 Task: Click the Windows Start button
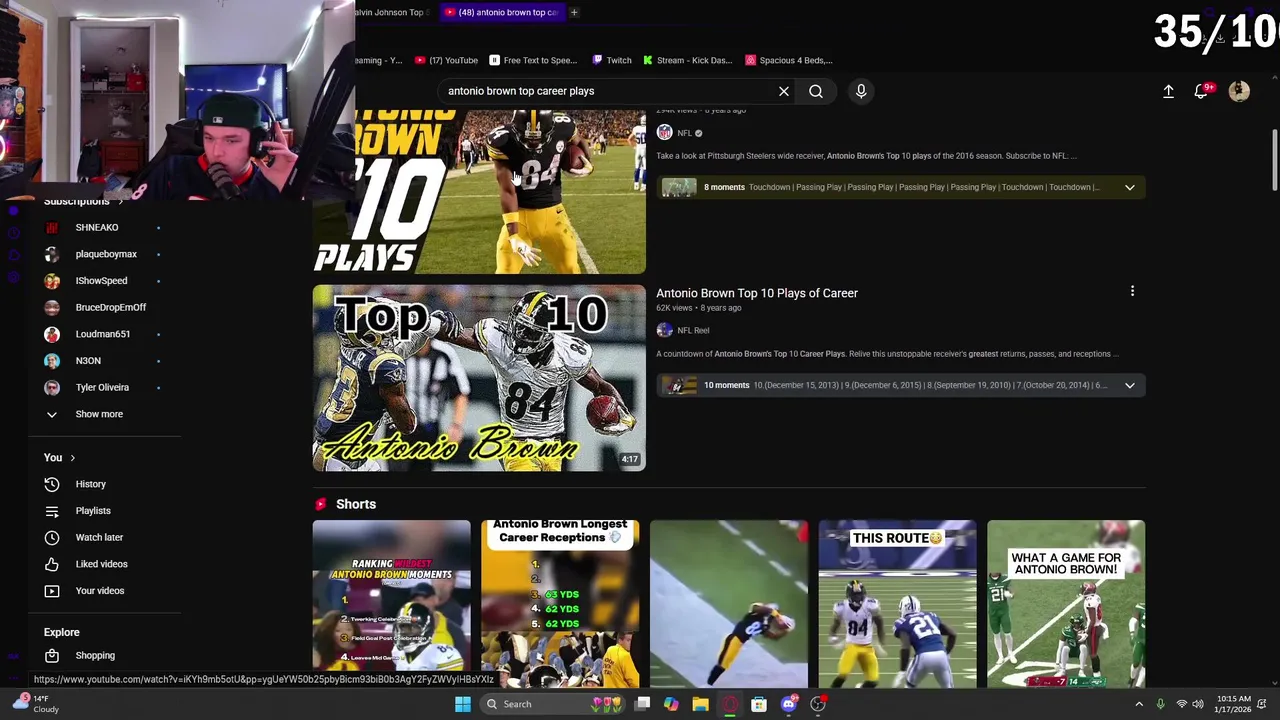tap(462, 704)
